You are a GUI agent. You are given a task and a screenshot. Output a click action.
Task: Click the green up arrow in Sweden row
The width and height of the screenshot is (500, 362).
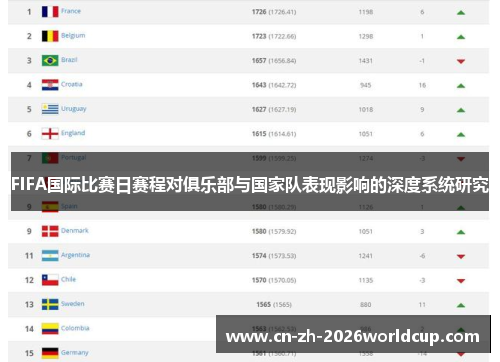pos(461,305)
